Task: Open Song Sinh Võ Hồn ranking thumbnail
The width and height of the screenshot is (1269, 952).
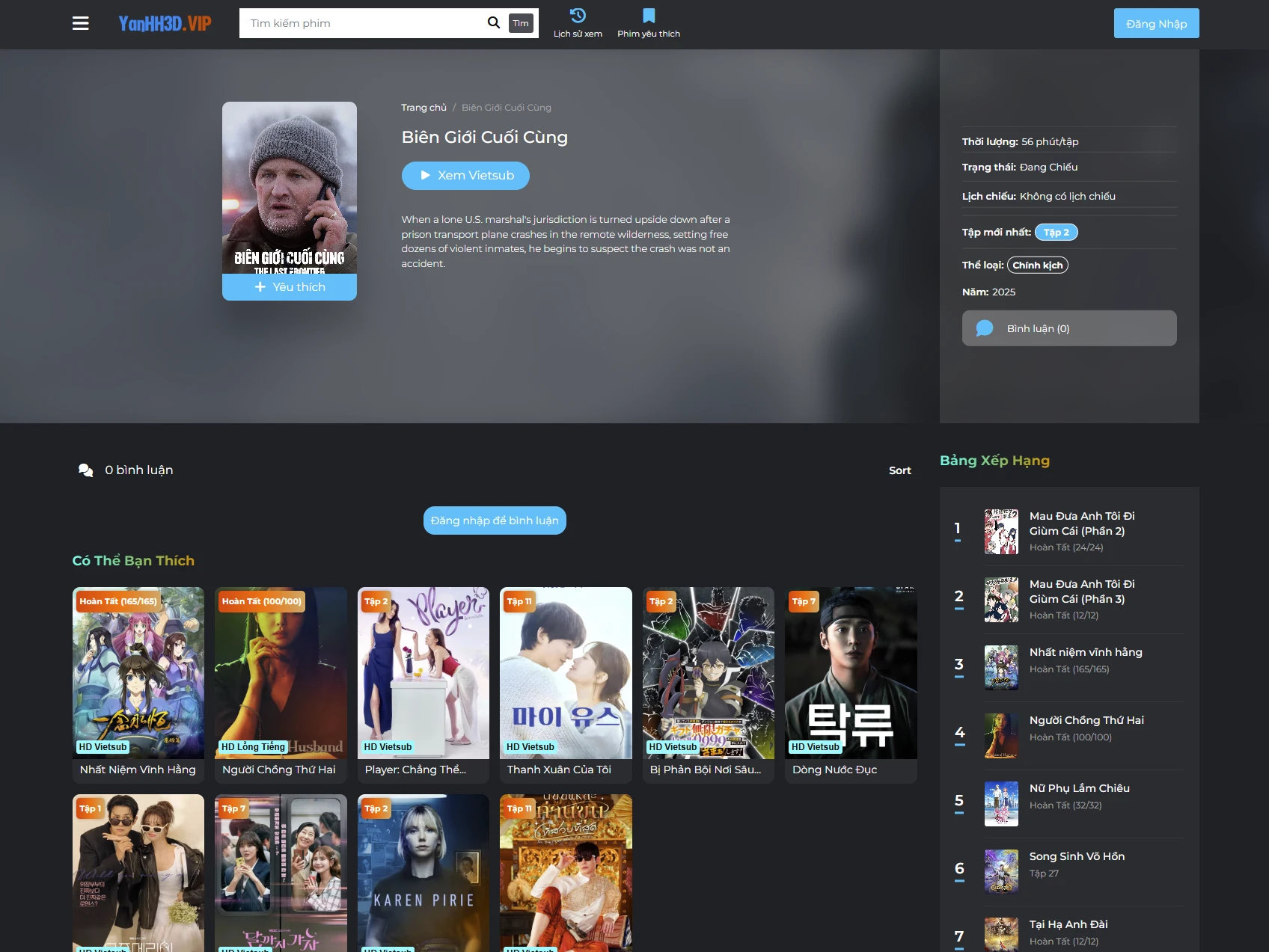Action: click(x=1001, y=871)
